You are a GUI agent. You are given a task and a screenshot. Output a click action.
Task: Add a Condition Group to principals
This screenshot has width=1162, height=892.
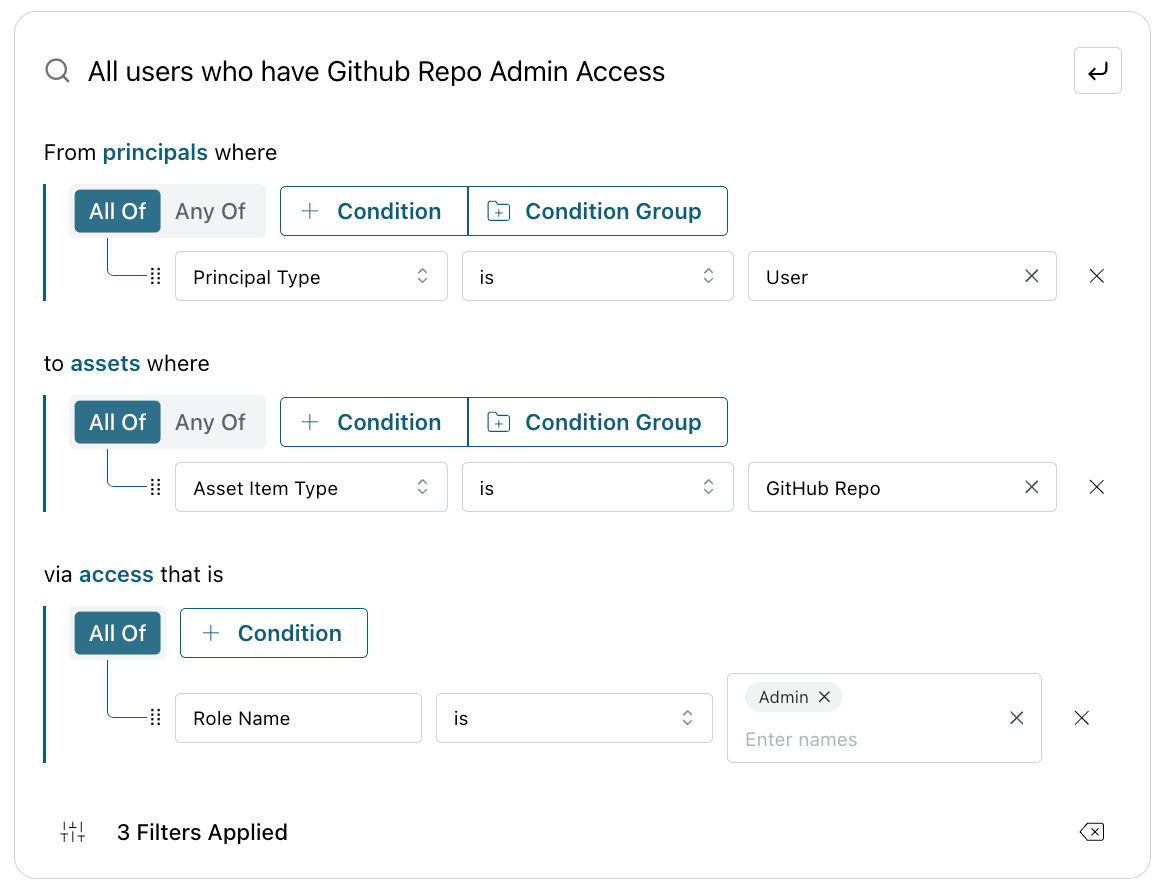coord(597,211)
